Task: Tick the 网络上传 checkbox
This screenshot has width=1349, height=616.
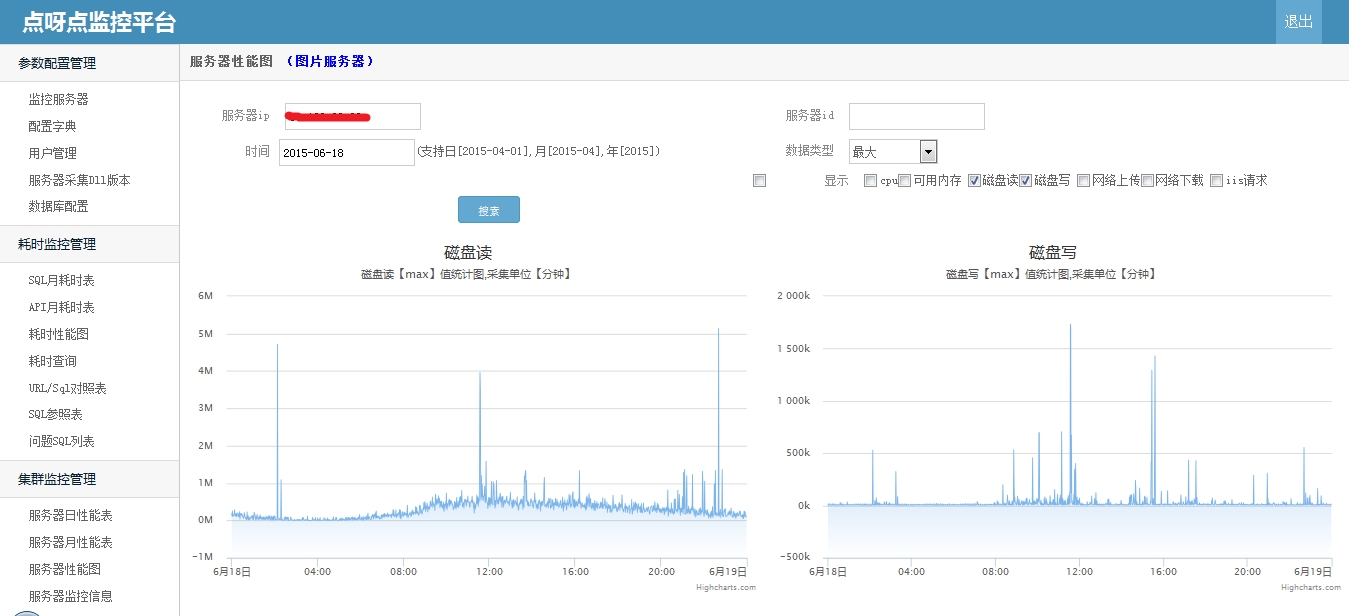Action: click(x=1083, y=181)
